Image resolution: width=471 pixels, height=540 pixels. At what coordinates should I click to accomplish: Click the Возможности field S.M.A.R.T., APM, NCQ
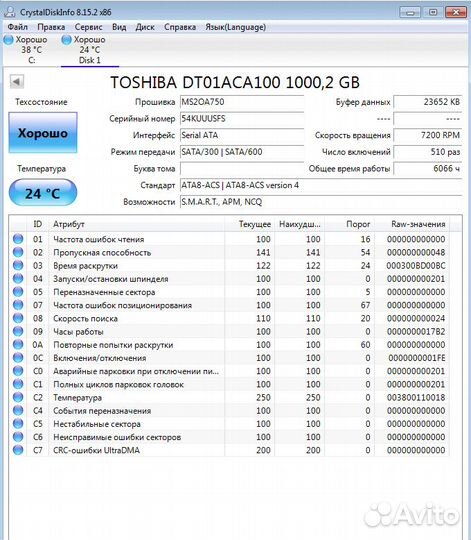coord(321,202)
